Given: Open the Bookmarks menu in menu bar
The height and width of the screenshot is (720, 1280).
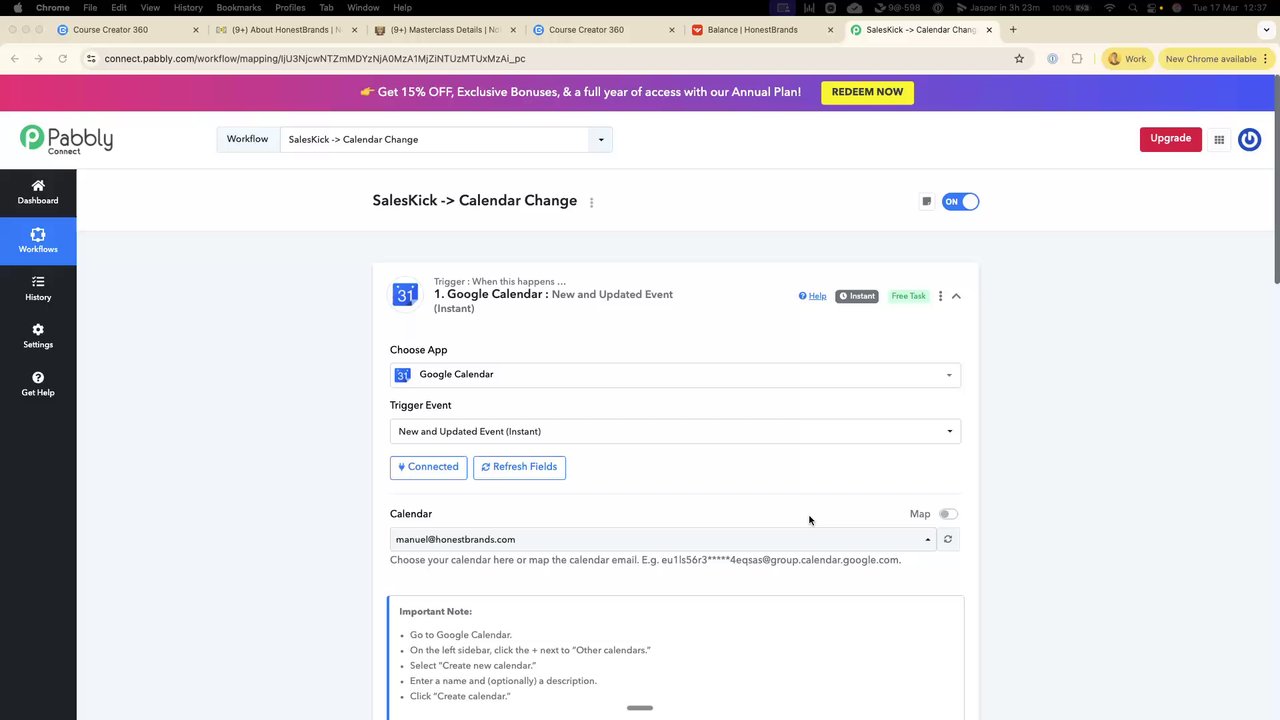Looking at the screenshot, I should coord(239,8).
